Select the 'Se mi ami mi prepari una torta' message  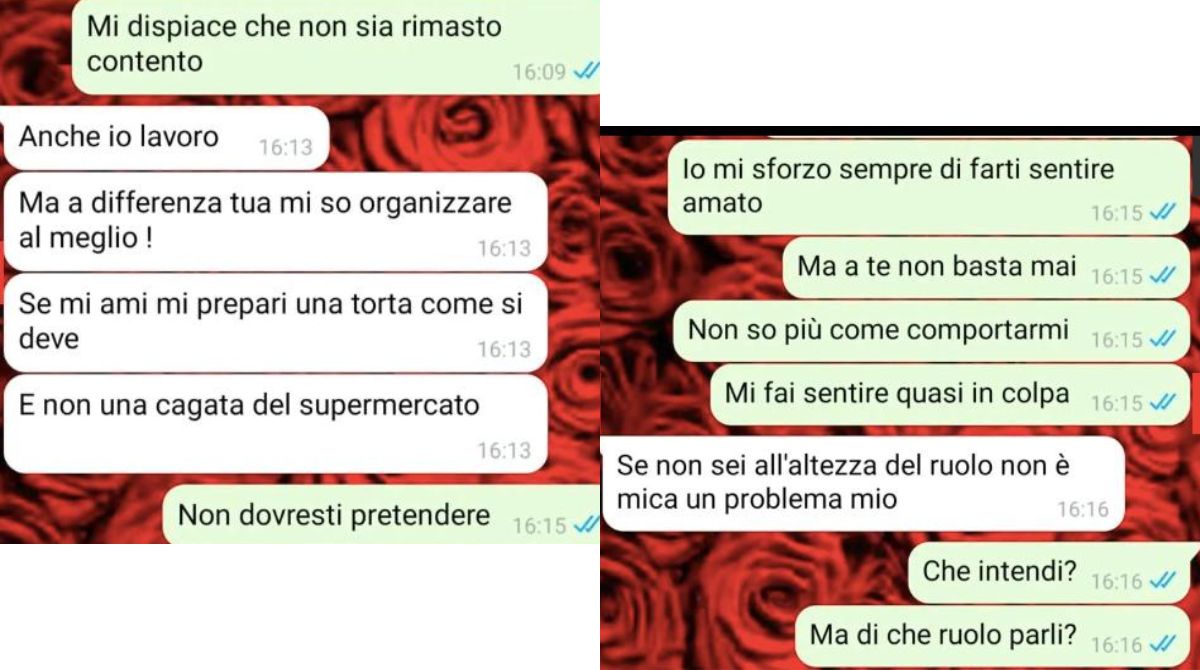[x=276, y=322]
